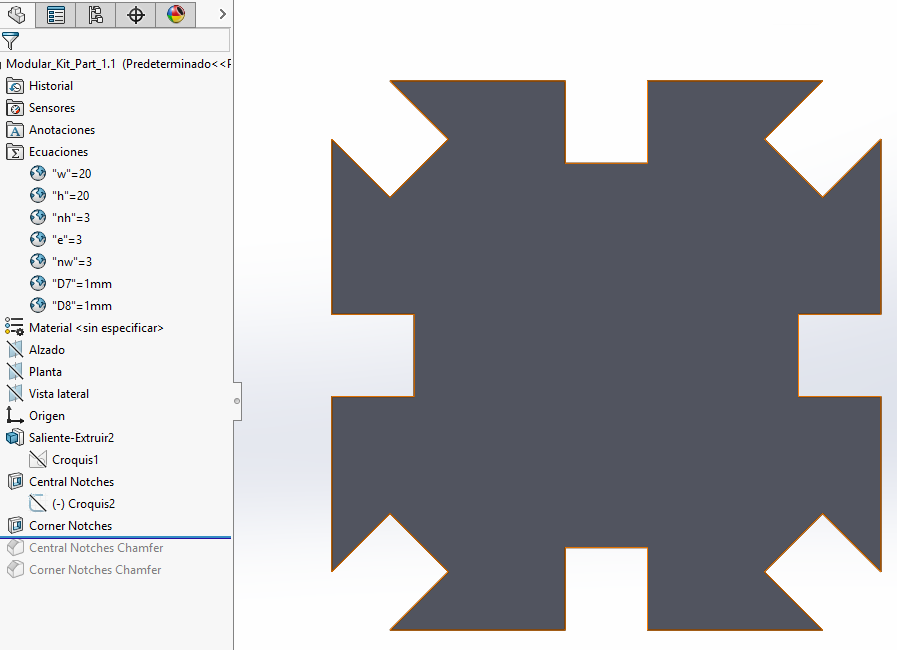This screenshot has width=897, height=650.
Task: Click the globe icon beside "D8"=1mm
Action: pyautogui.click(x=38, y=306)
